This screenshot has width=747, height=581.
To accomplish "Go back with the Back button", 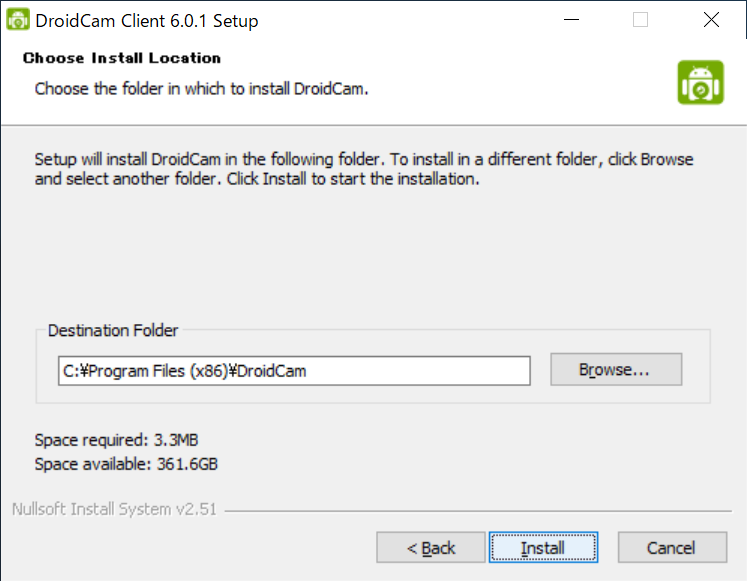I will (431, 547).
